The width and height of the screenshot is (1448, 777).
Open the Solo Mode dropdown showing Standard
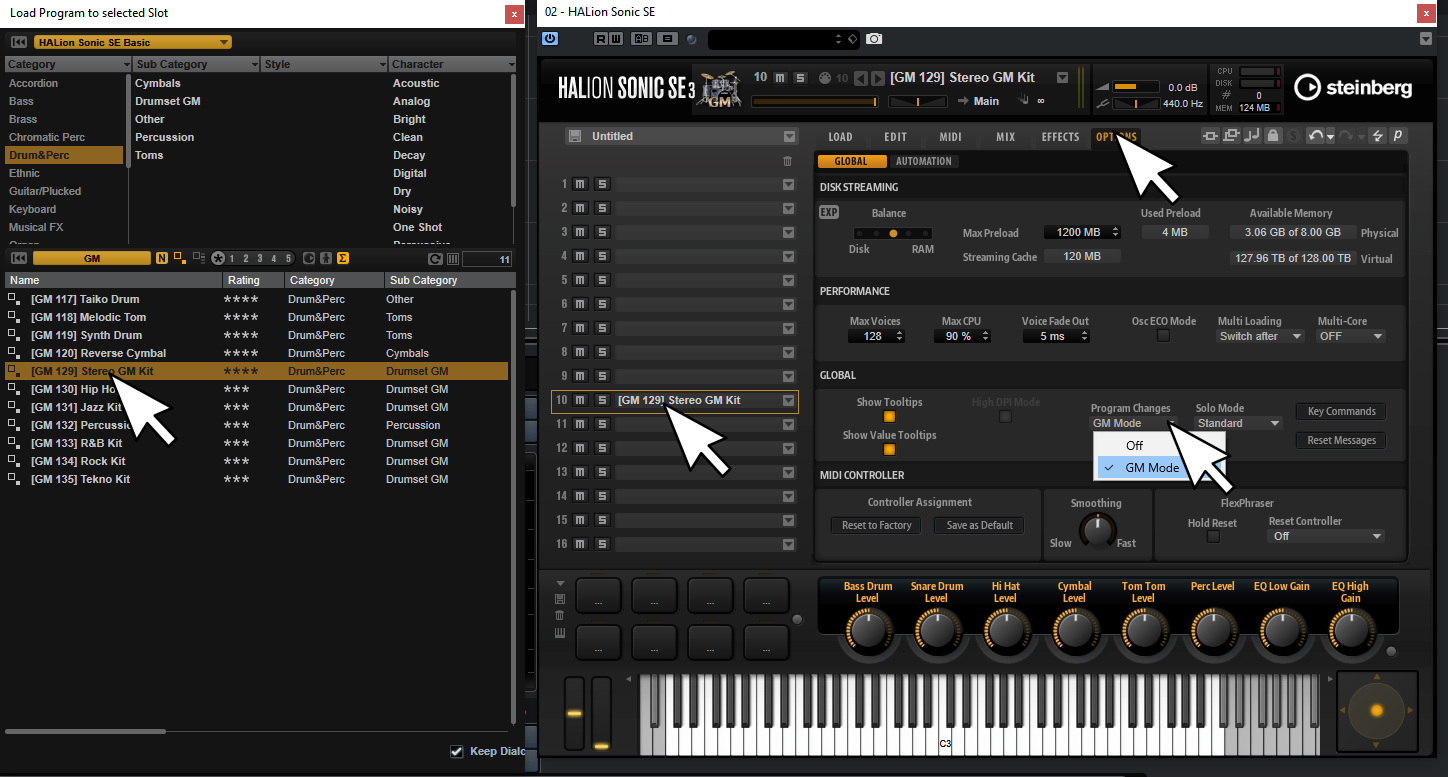(1239, 423)
